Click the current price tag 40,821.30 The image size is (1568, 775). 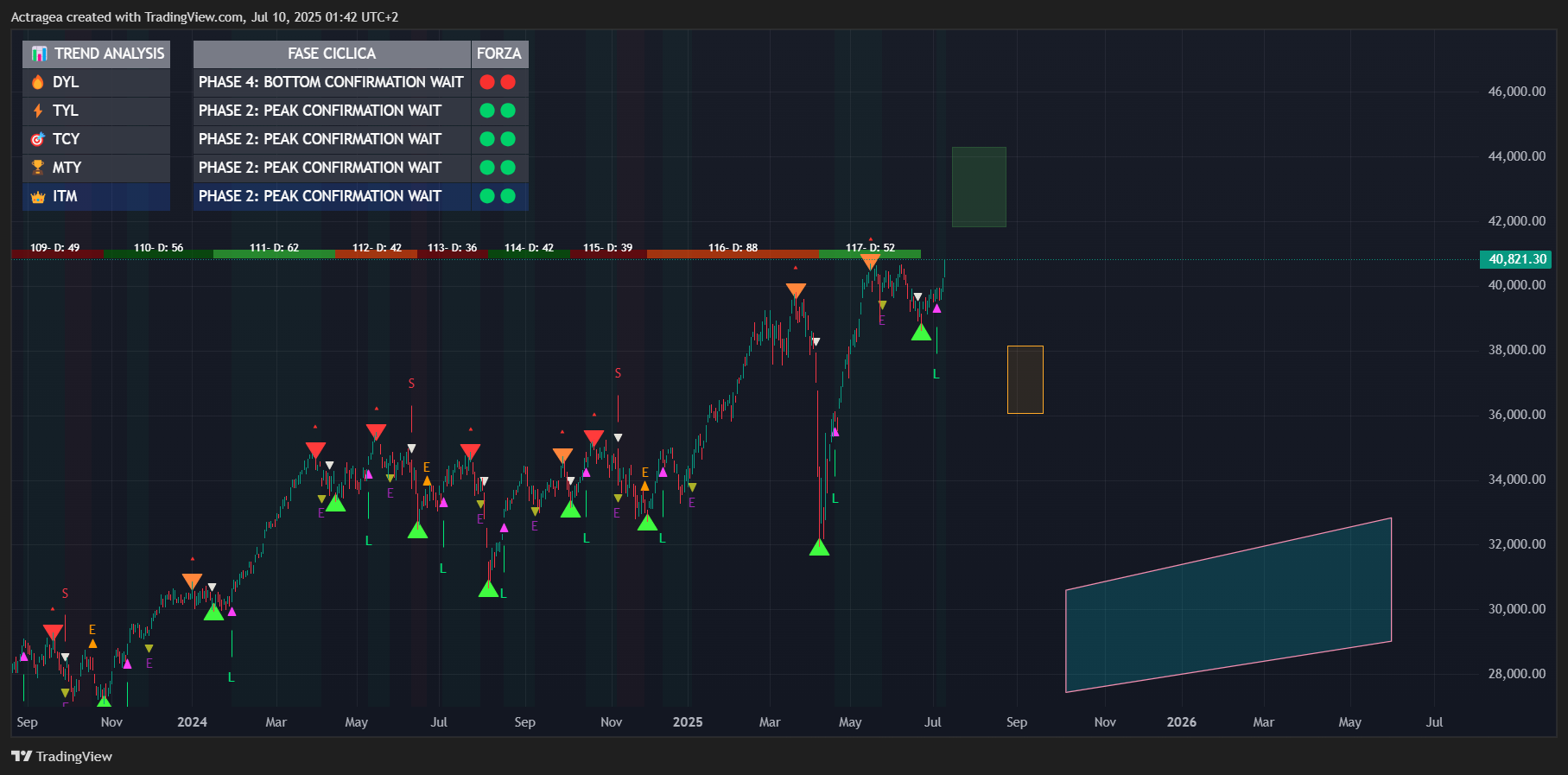pyautogui.click(x=1517, y=259)
